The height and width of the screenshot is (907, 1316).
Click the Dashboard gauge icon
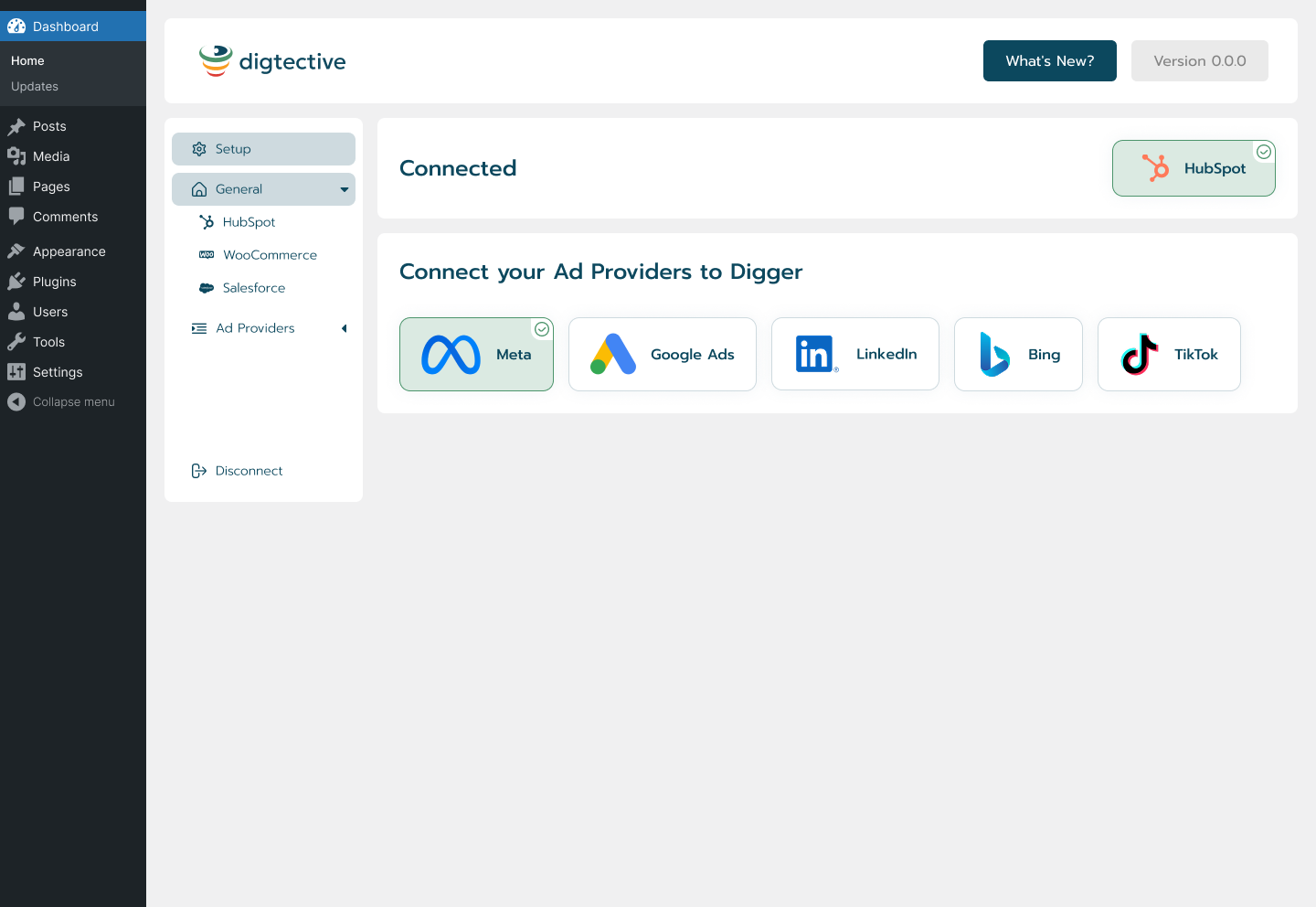[x=16, y=27]
